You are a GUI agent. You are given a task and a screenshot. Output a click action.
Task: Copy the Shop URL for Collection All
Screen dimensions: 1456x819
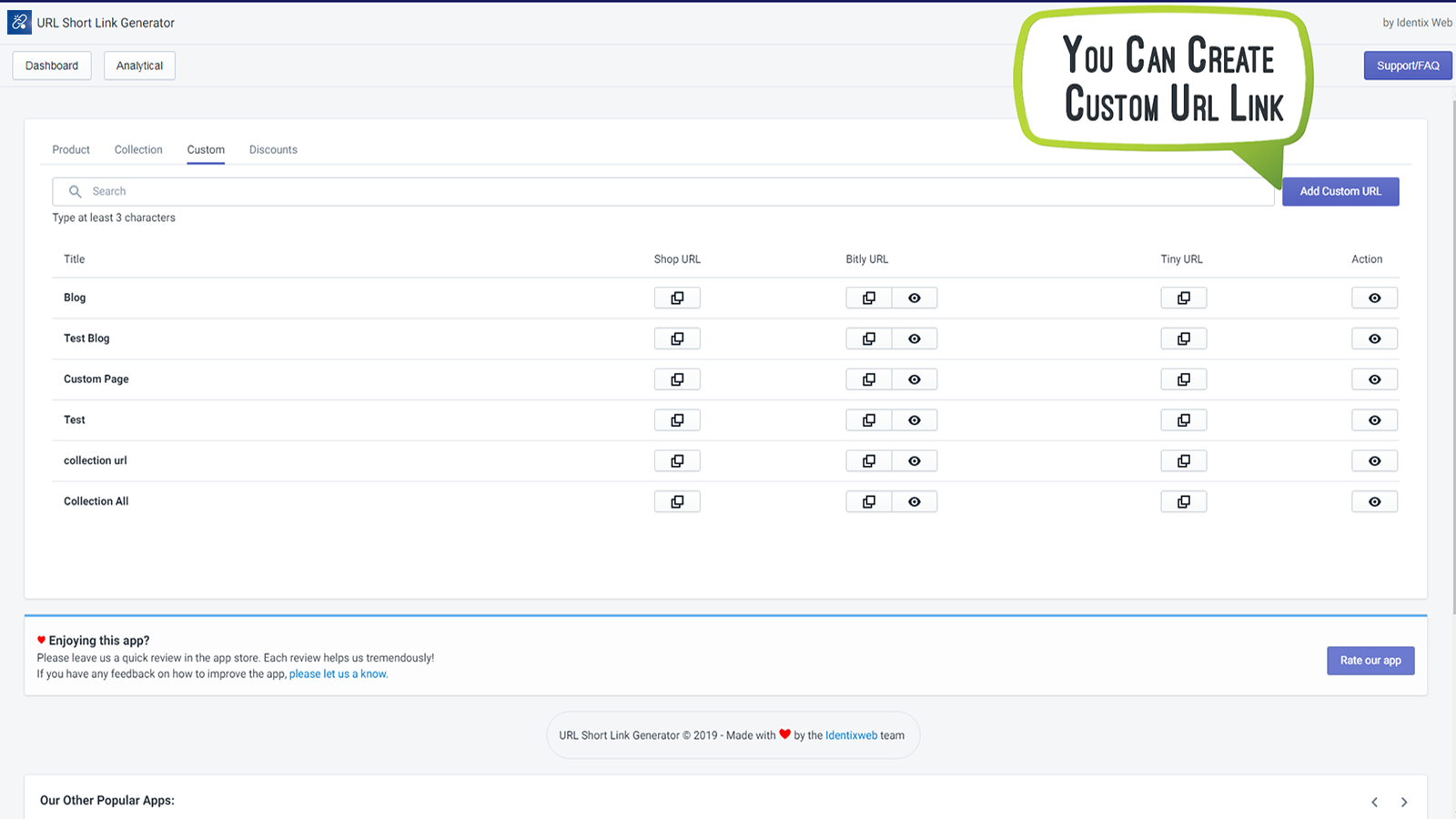pyautogui.click(x=677, y=501)
